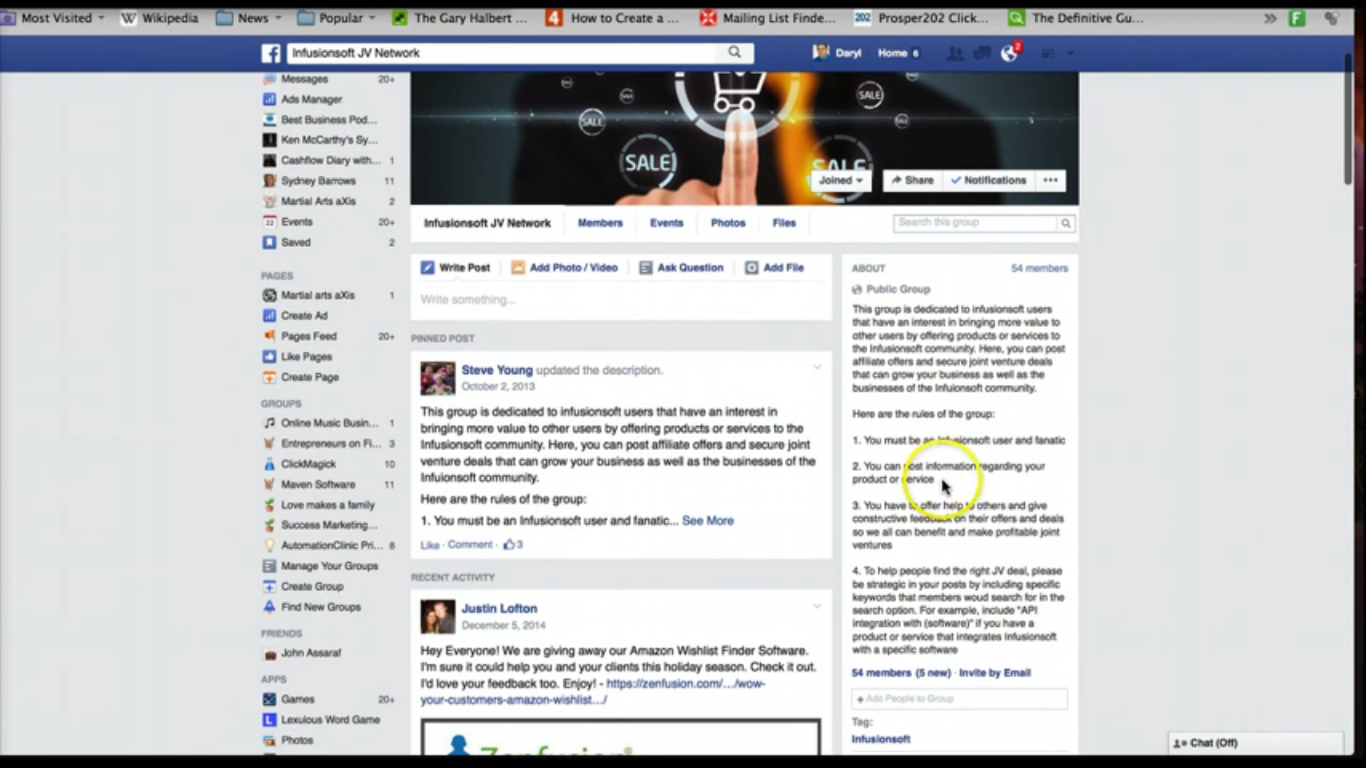Open the messages icon in the header
The width and height of the screenshot is (1366, 768).
pyautogui.click(x=982, y=53)
